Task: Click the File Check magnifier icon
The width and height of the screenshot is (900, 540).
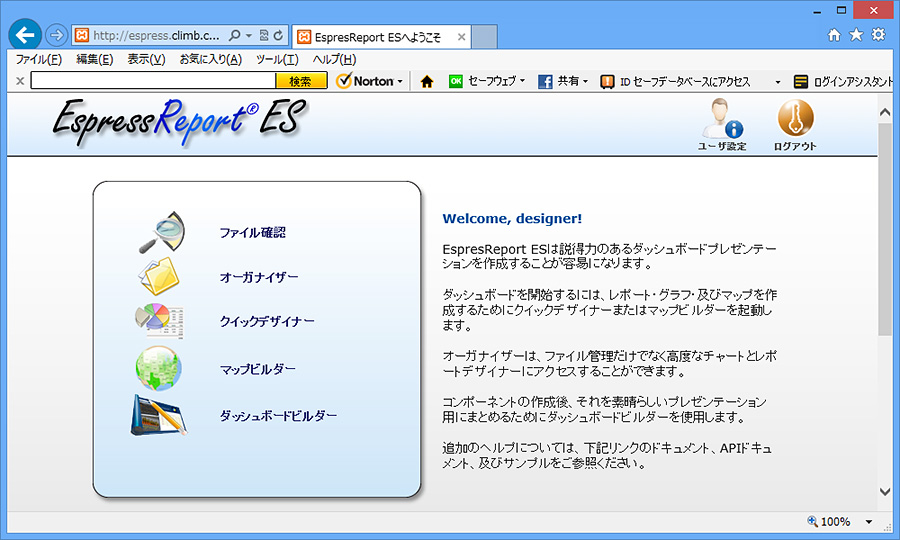Action: click(162, 232)
